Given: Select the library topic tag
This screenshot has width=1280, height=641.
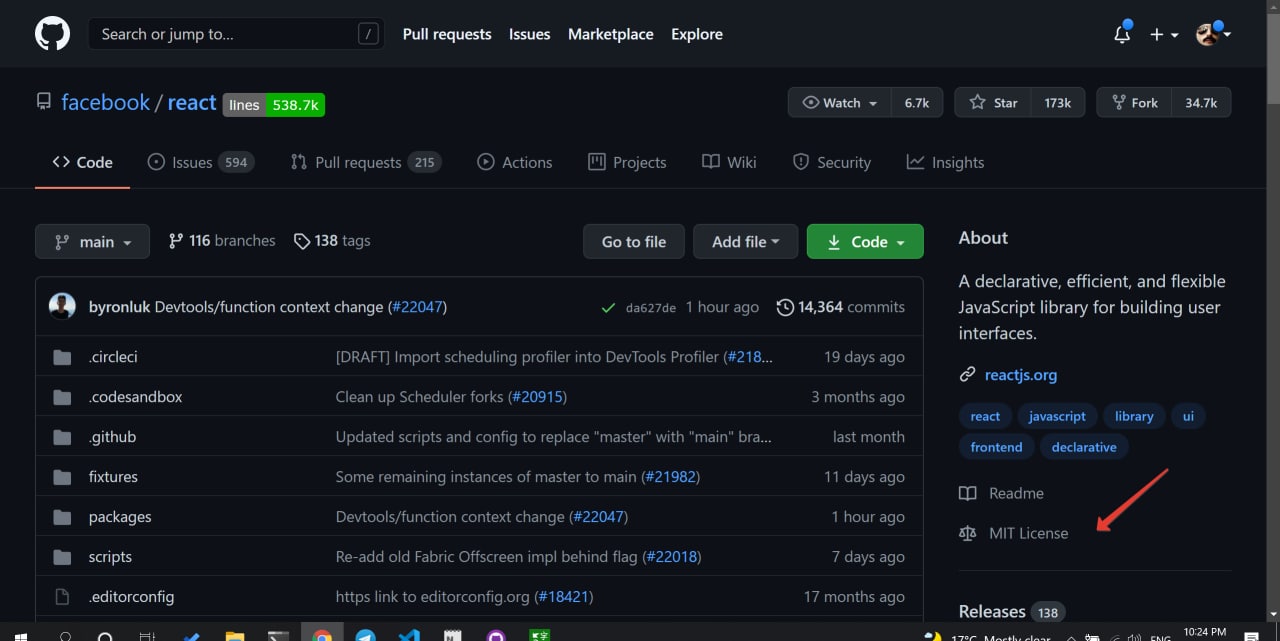Looking at the screenshot, I should coord(1134,416).
